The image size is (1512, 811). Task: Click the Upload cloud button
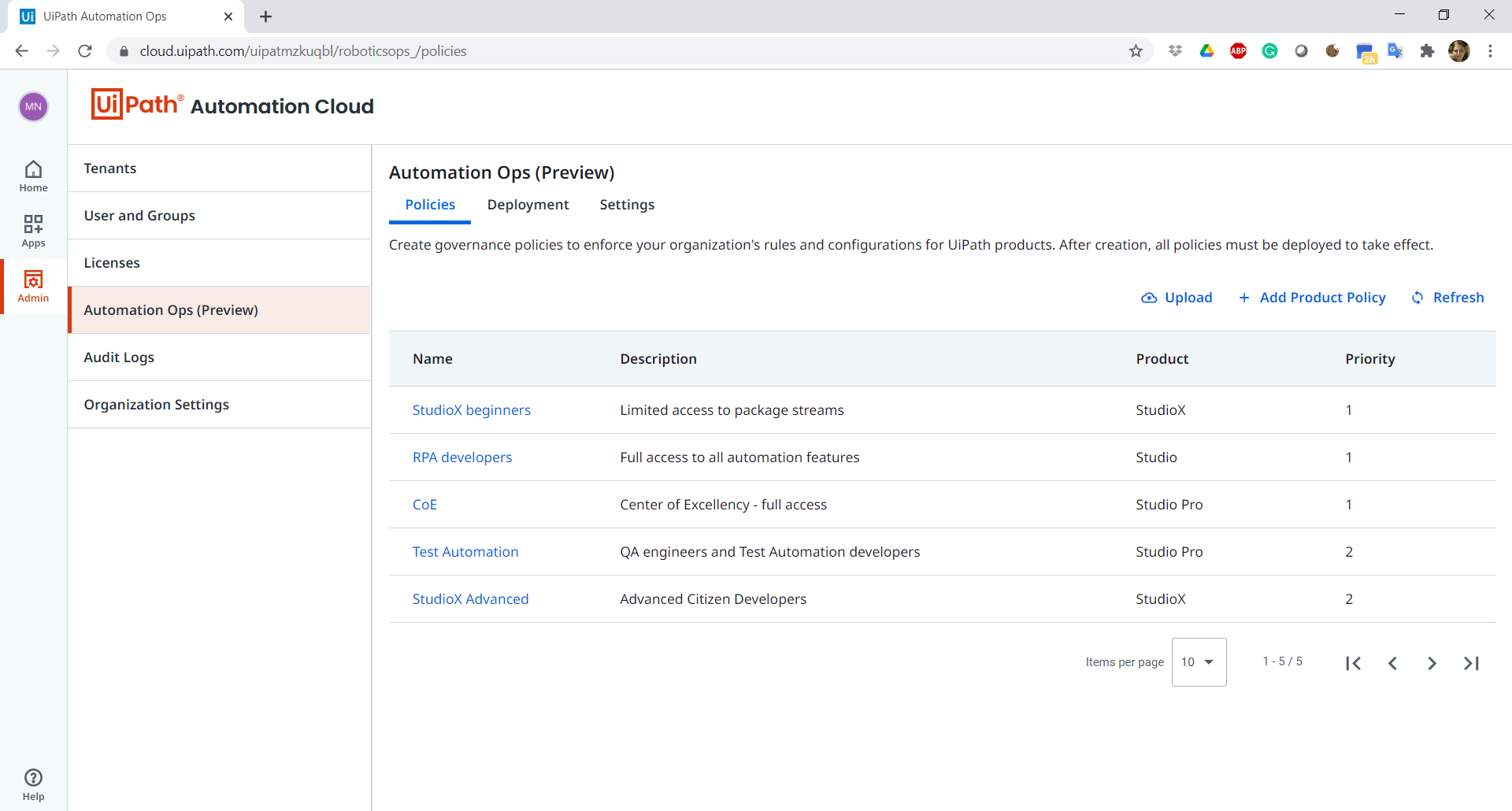[1177, 298]
